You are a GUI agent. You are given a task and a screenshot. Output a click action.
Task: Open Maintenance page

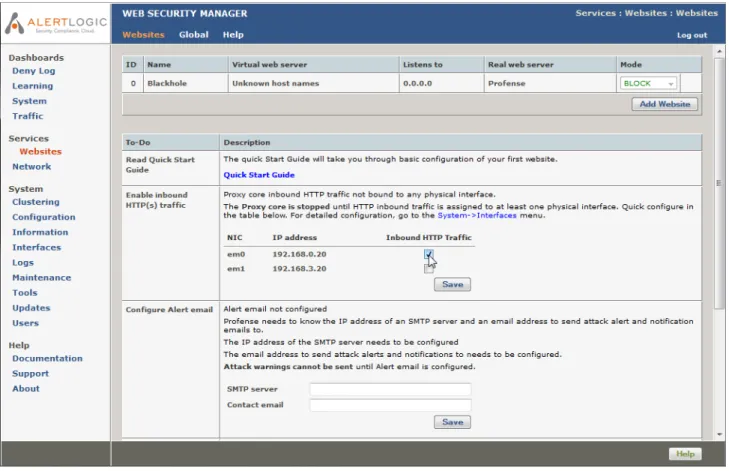pyautogui.click(x=42, y=277)
